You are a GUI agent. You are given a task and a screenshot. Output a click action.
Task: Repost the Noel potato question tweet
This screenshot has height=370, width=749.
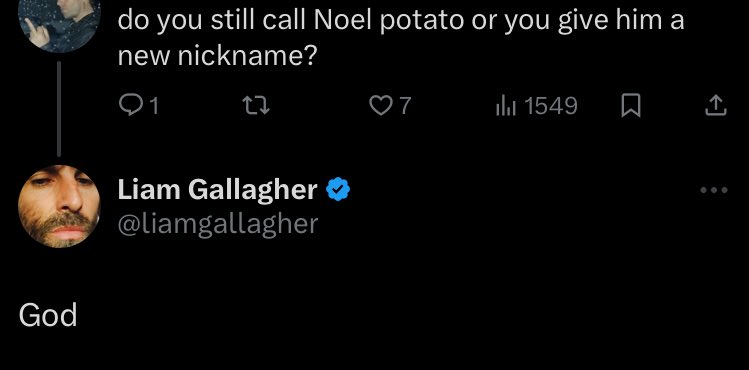(x=256, y=106)
